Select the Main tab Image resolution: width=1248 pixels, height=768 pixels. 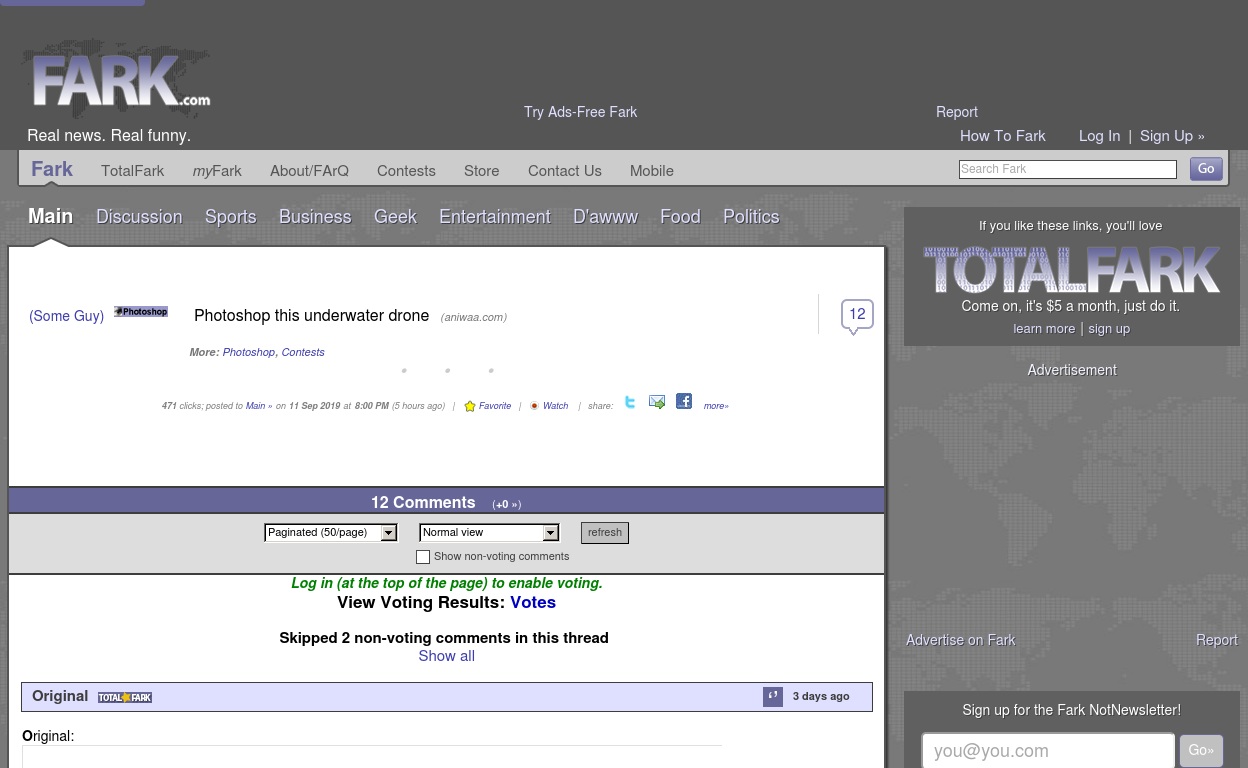[51, 217]
